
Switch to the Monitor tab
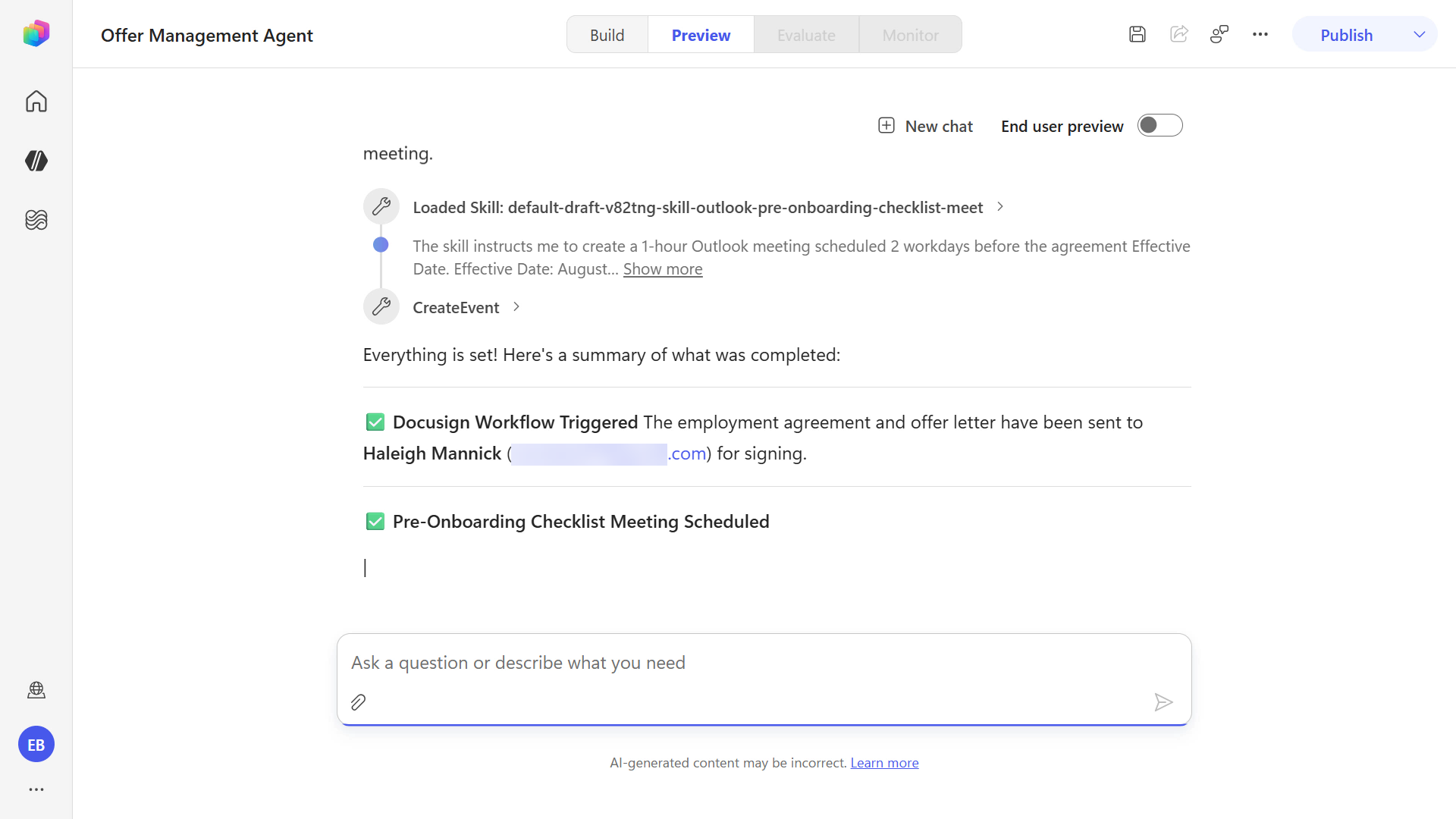click(x=911, y=35)
